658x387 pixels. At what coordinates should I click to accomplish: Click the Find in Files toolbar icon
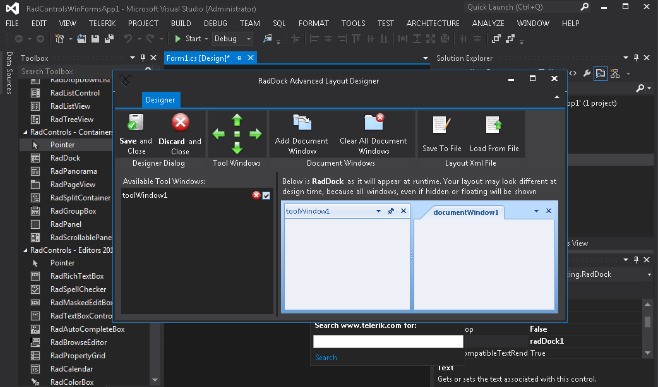267,39
